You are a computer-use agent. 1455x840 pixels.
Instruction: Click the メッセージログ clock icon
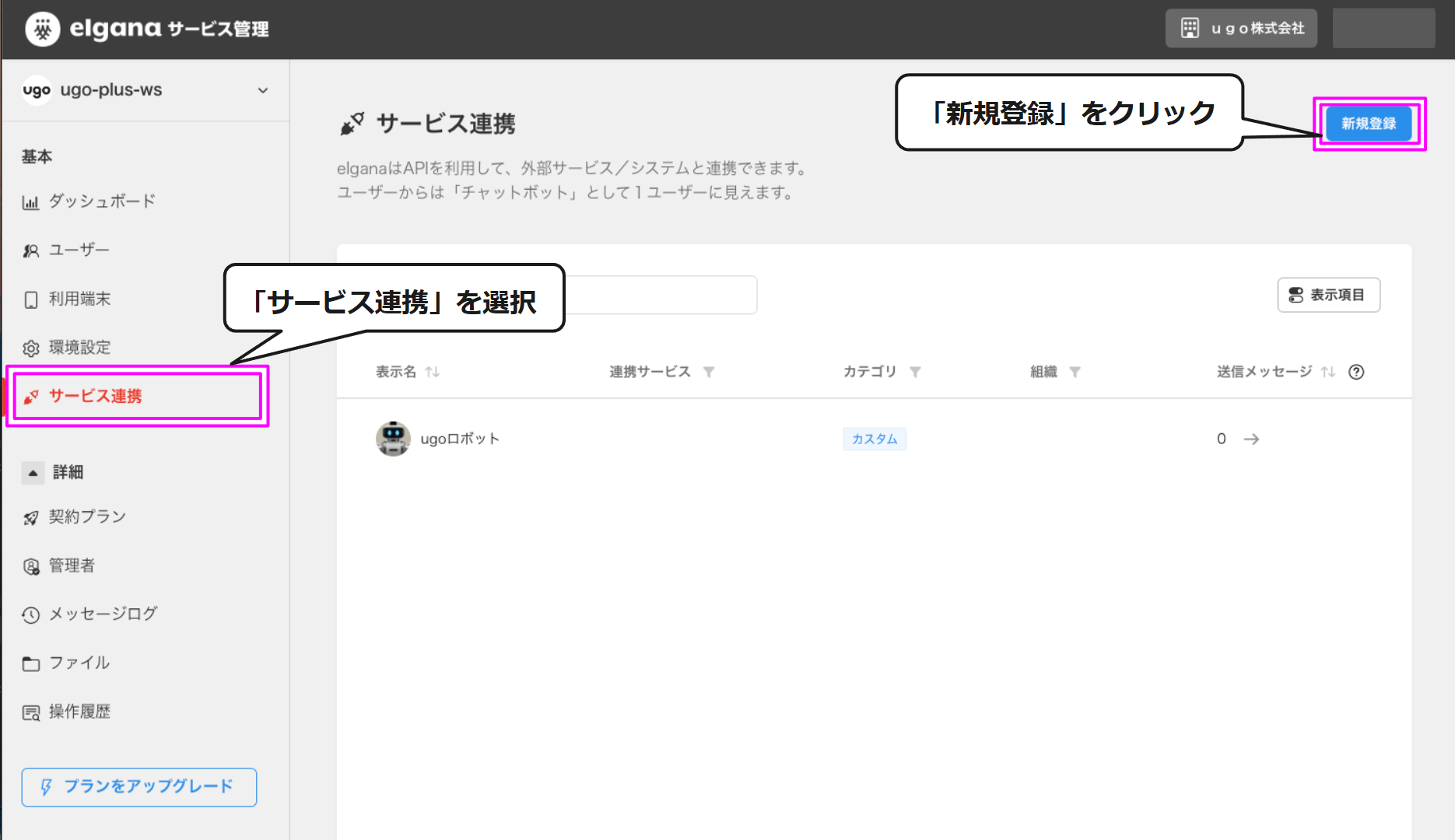tap(31, 615)
